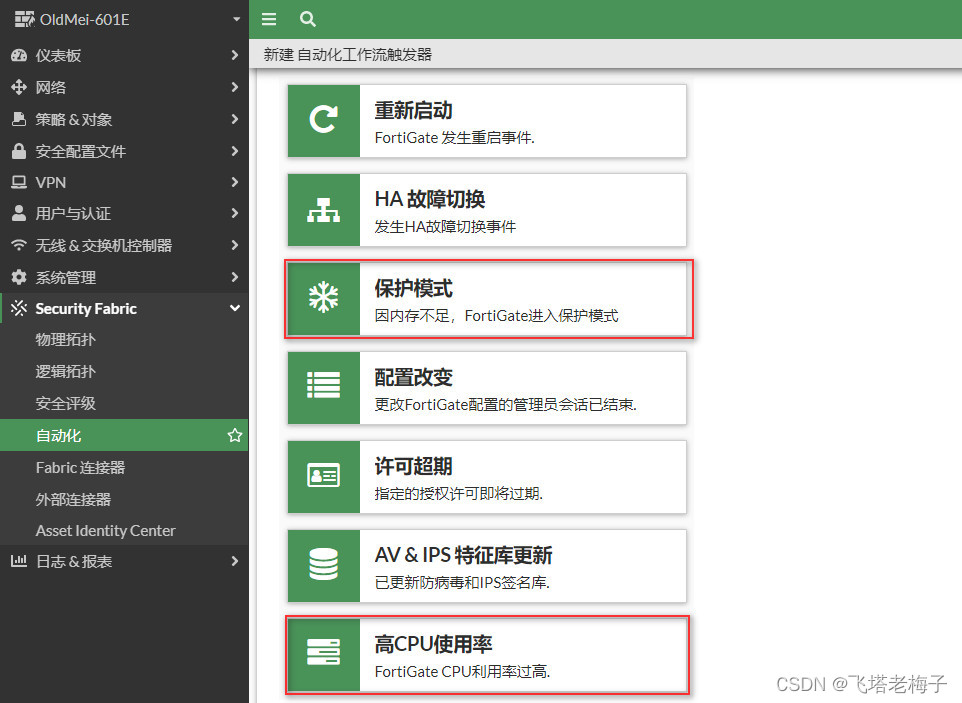Screen dimensions: 962x703
Task: Click the lock icon next to 安全配置文件
Action: [19, 151]
